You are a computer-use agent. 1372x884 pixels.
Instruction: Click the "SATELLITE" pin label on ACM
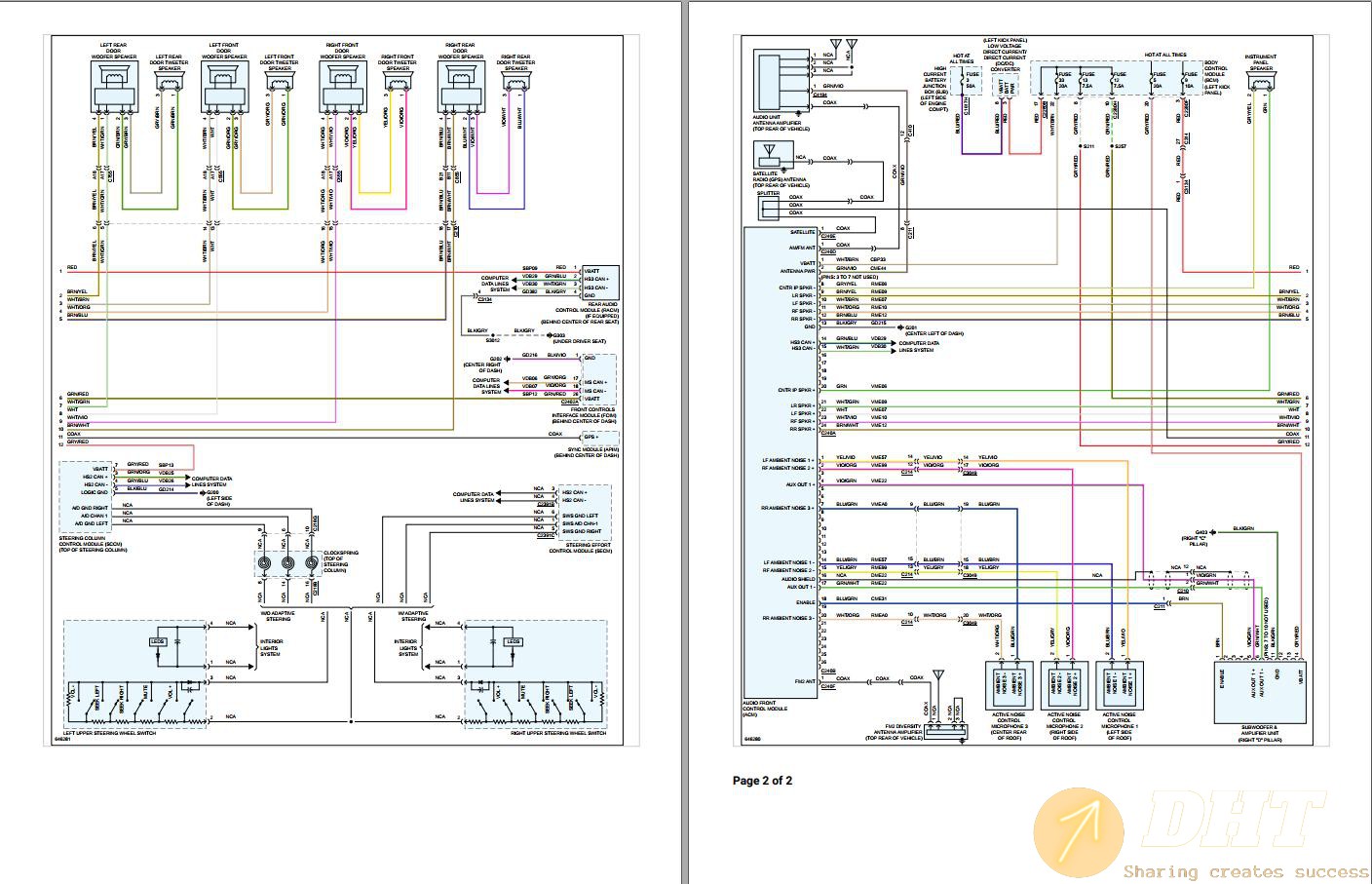802,232
